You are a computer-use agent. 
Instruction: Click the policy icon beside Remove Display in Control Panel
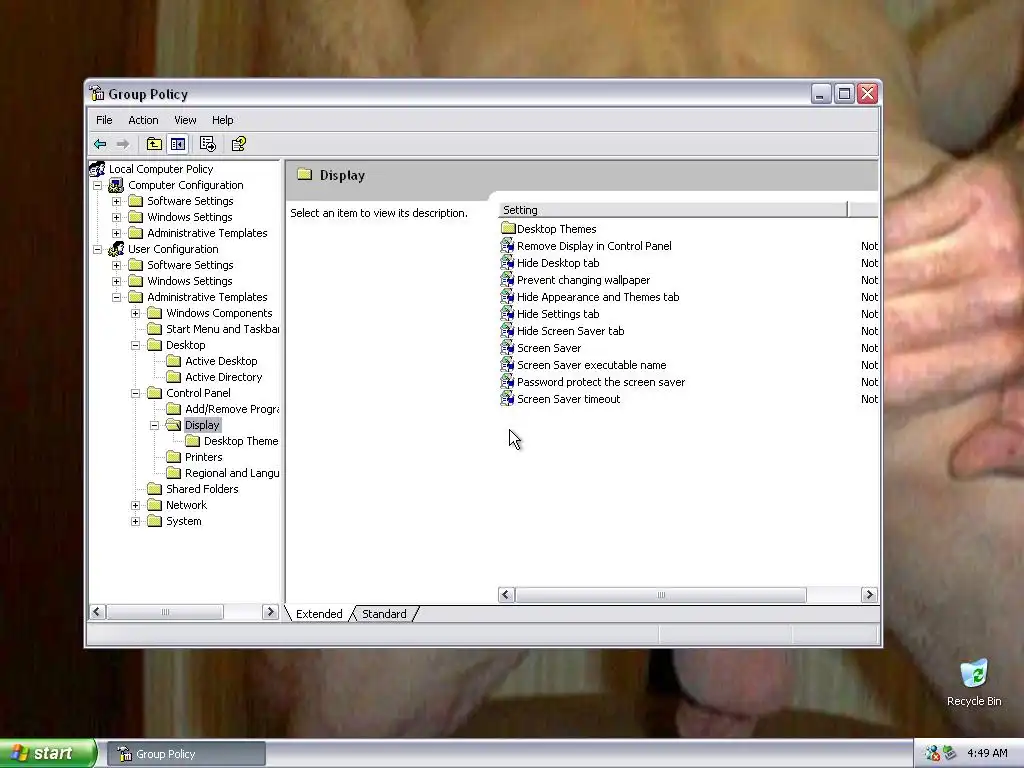(x=507, y=246)
